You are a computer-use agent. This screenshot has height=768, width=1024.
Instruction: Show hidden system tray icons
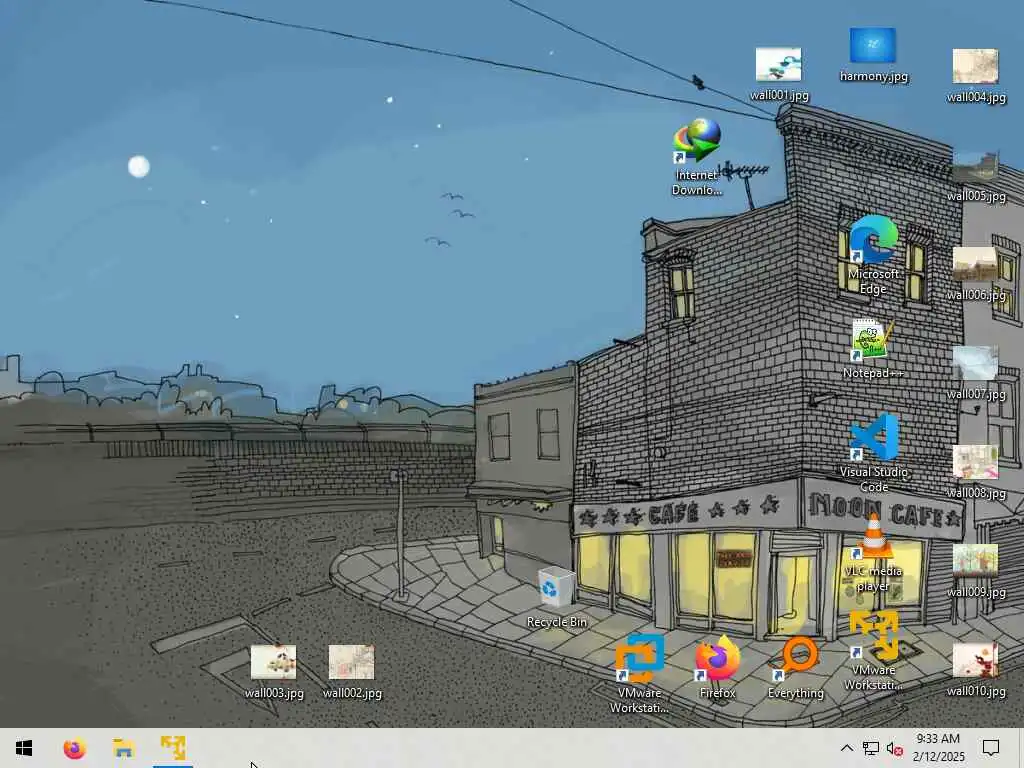pyautogui.click(x=846, y=748)
